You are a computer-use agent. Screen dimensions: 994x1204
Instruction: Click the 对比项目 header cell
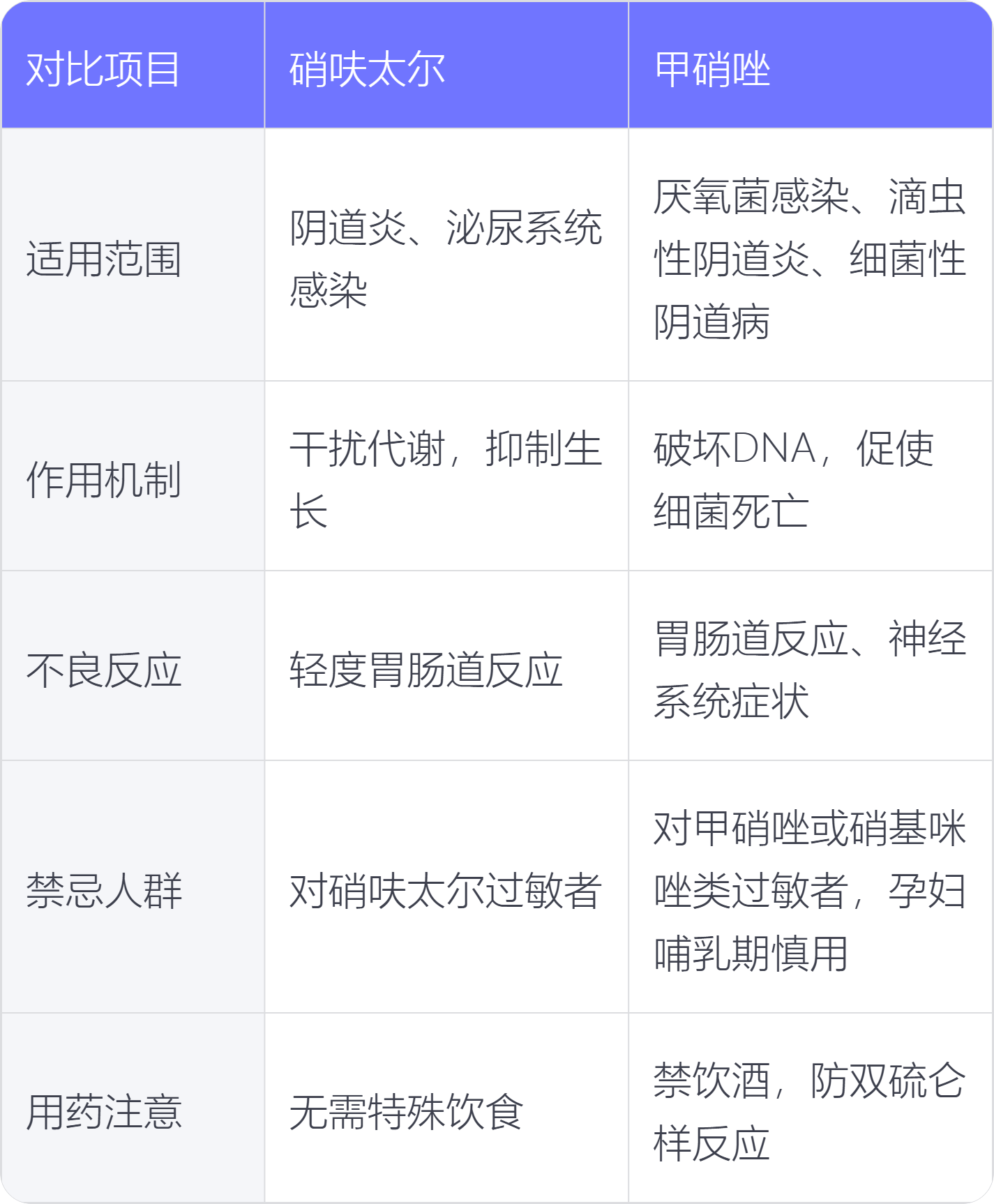(x=133, y=66)
